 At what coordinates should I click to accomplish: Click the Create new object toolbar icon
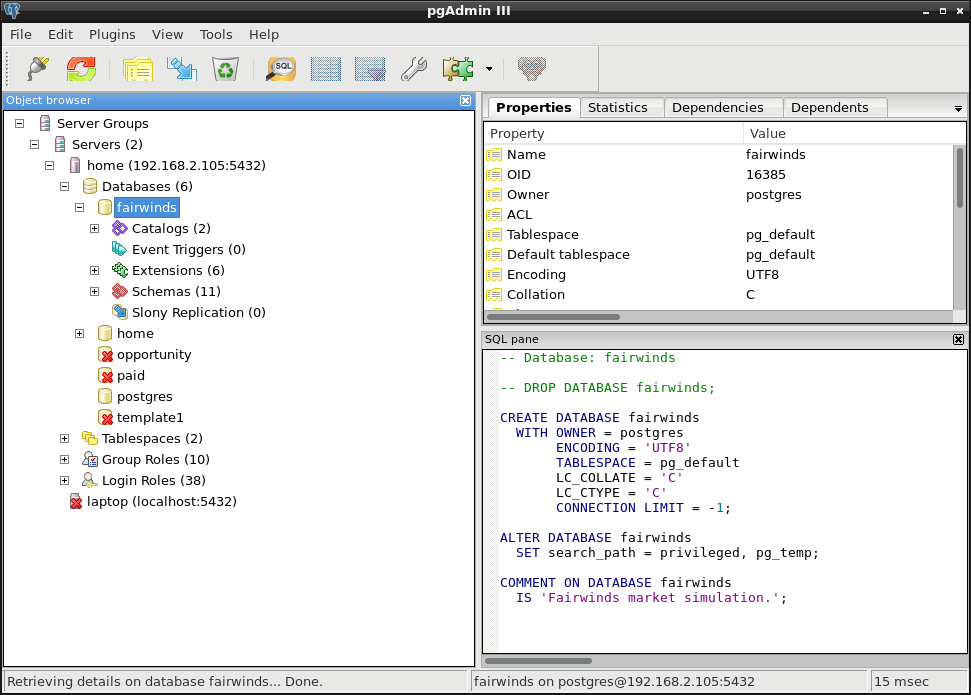[x=181, y=68]
